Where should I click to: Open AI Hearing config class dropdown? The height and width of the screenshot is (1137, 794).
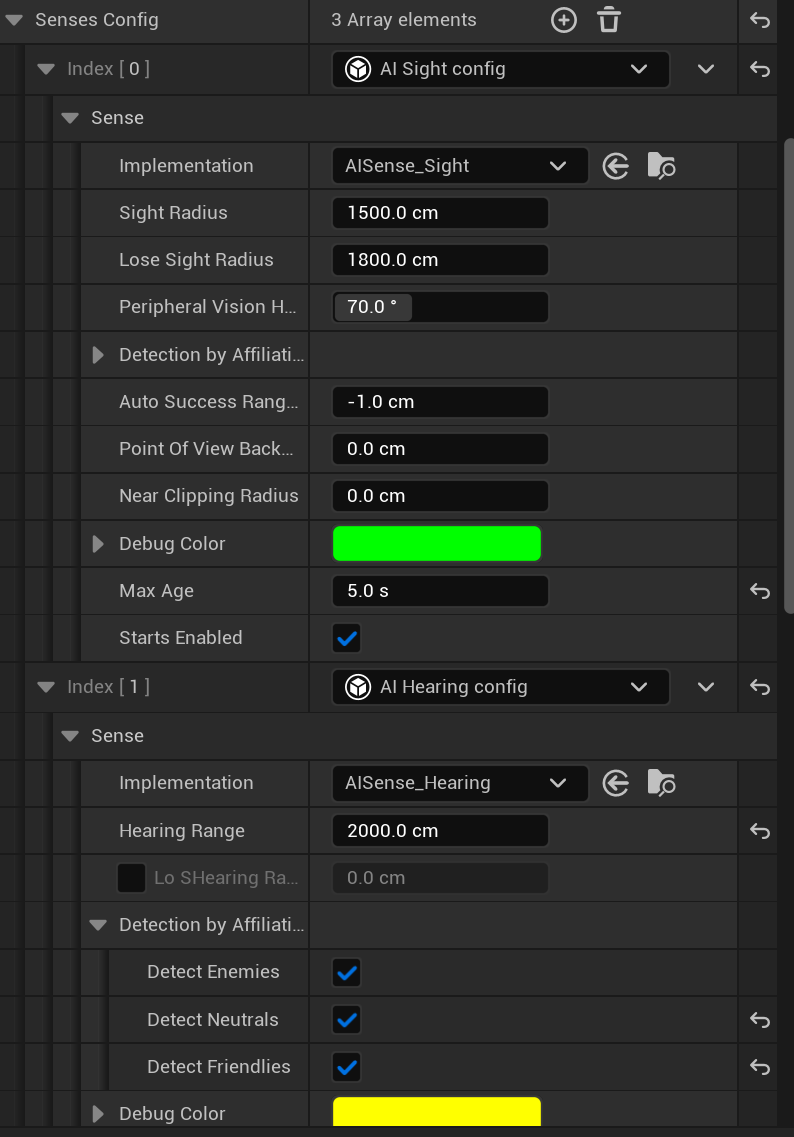pos(500,687)
